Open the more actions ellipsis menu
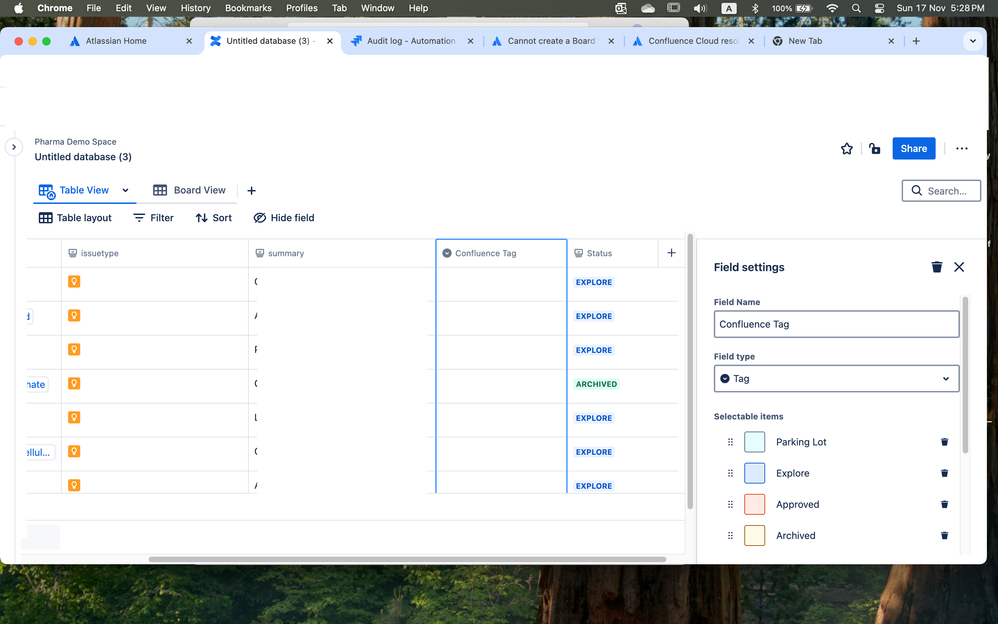 tap(962, 148)
